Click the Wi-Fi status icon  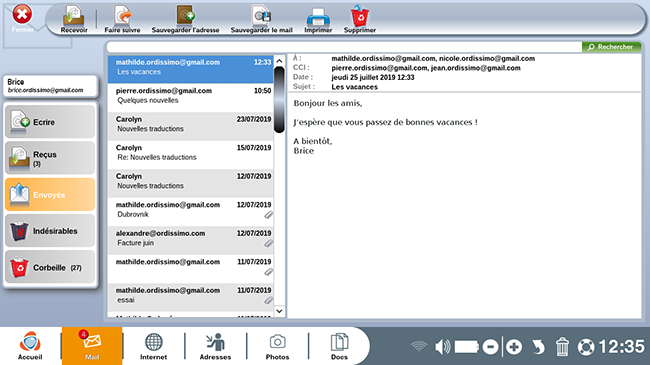419,346
